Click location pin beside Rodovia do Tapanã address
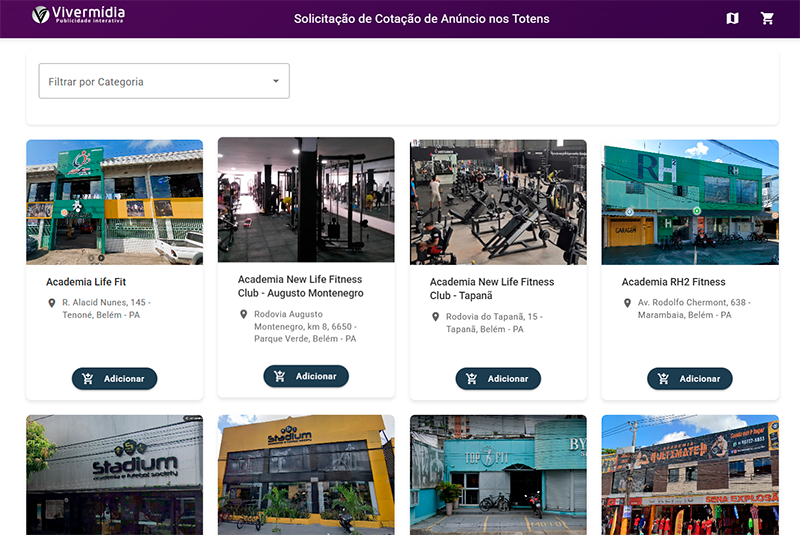Viewport: 800px width, 535px height. (435, 317)
